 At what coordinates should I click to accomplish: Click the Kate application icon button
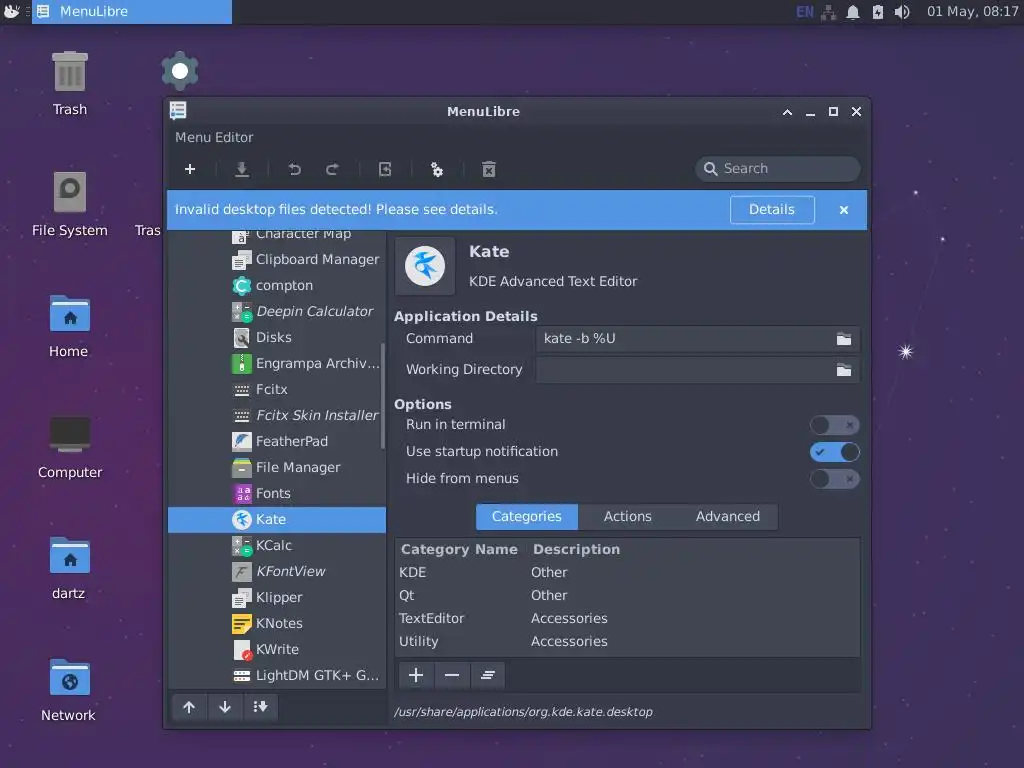tap(425, 266)
